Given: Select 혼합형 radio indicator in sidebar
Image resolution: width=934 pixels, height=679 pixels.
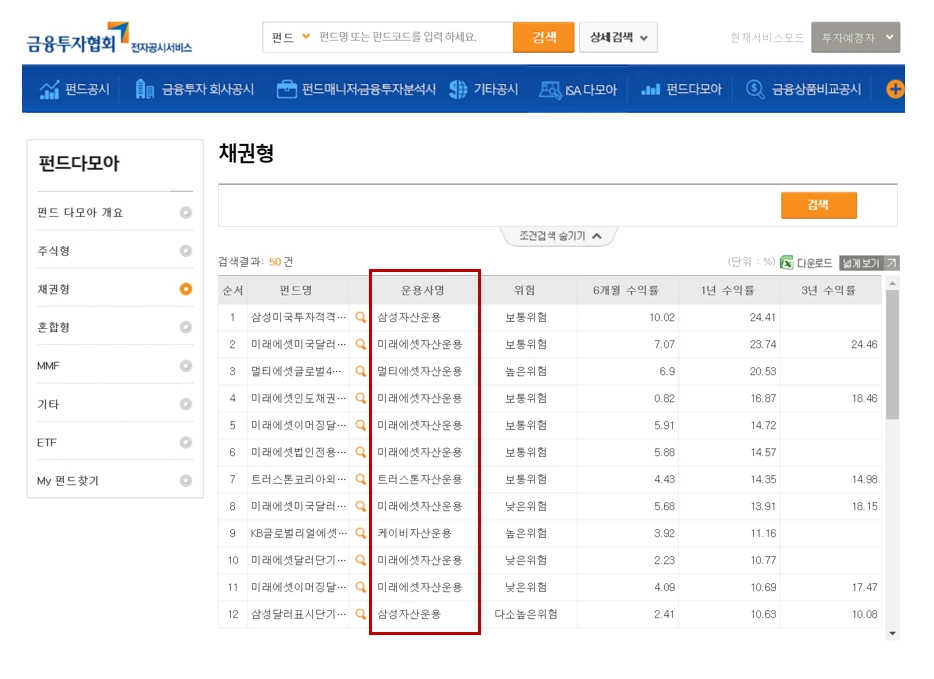Looking at the screenshot, I should (186, 327).
